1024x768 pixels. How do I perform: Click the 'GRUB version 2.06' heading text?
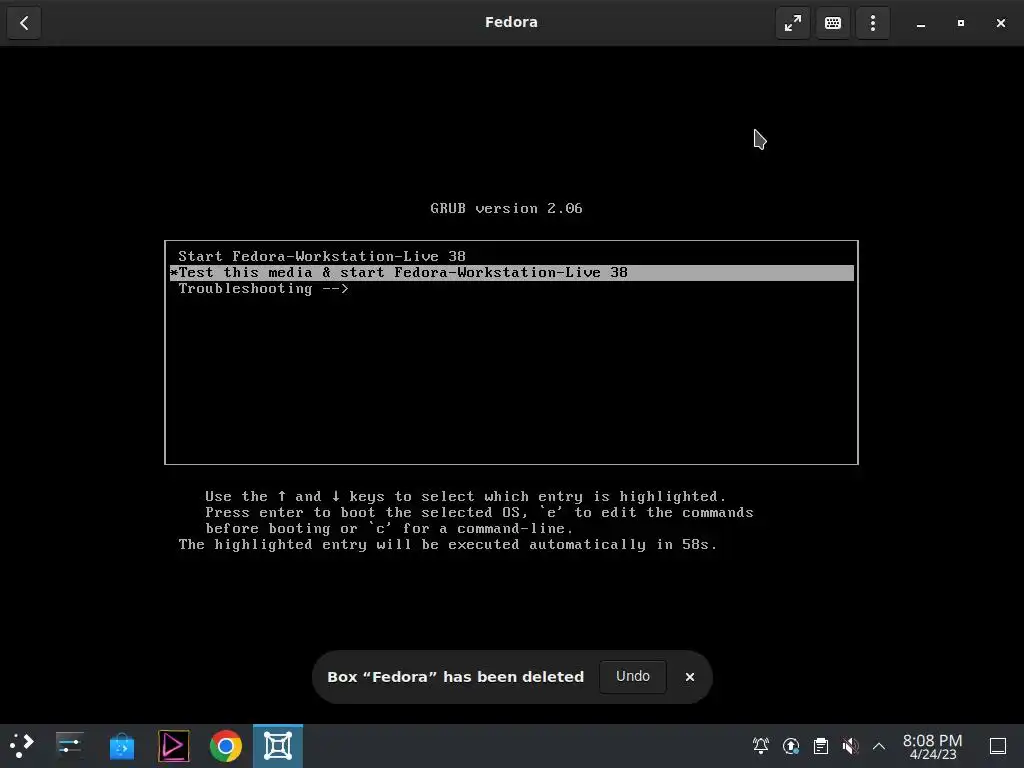click(x=506, y=208)
